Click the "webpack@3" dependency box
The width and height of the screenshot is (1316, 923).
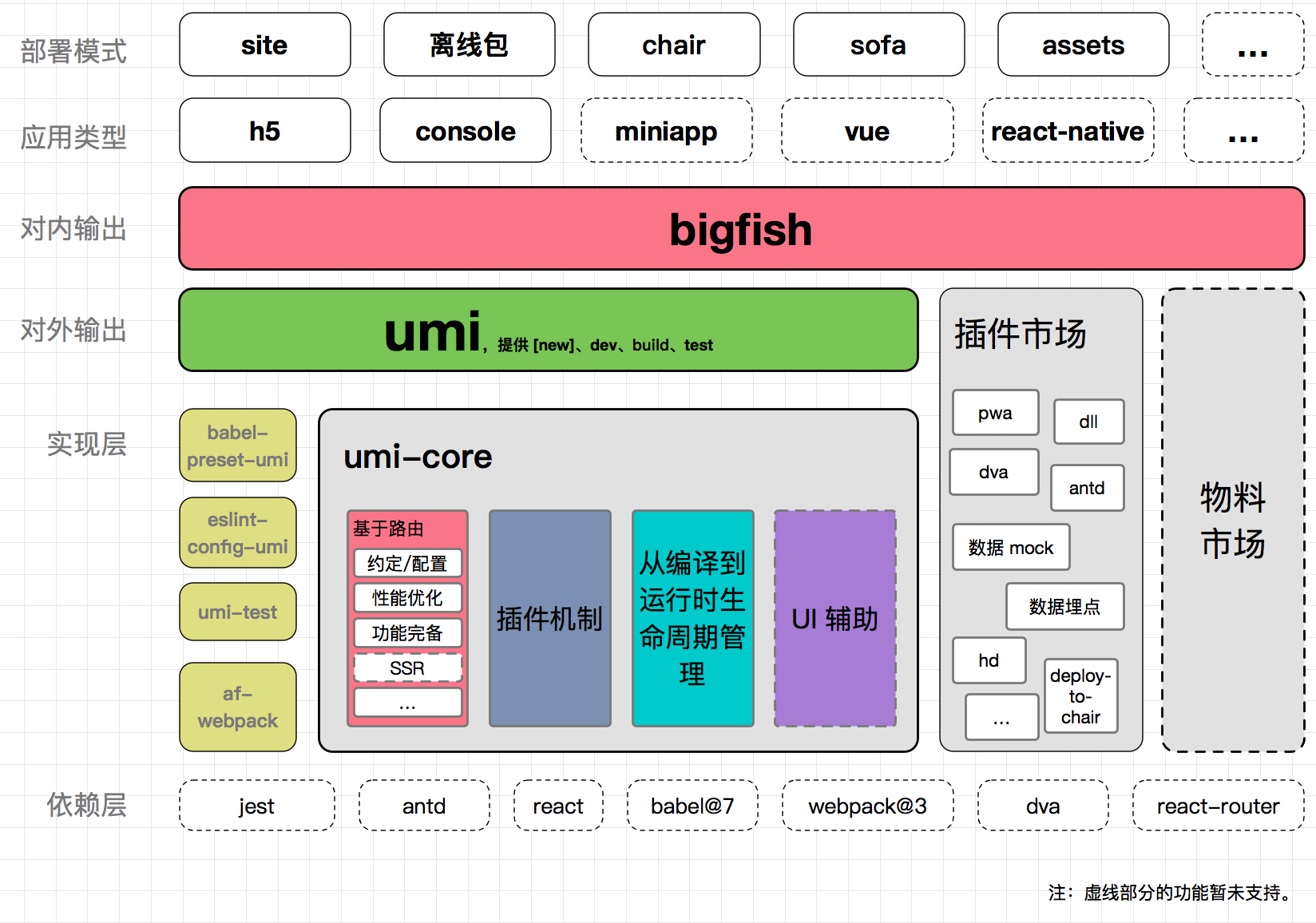868,806
